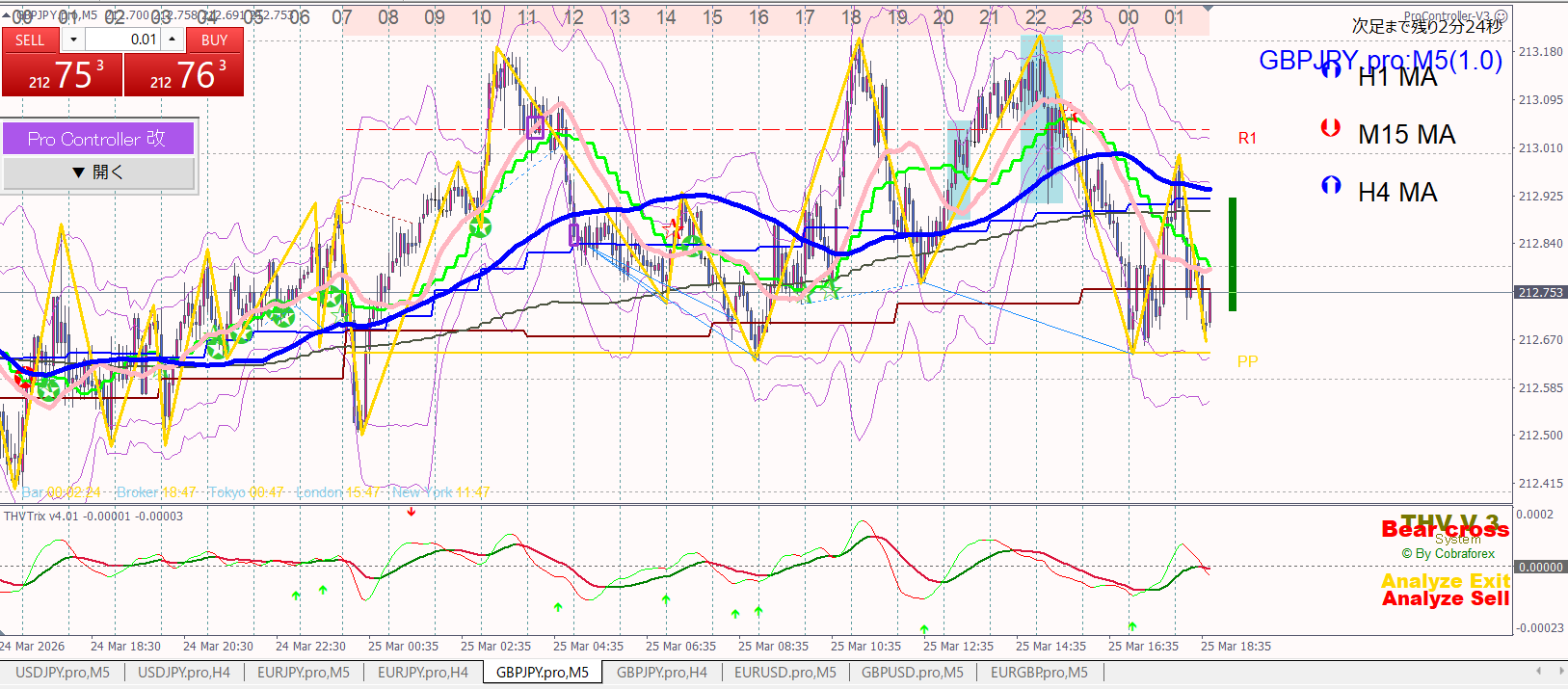Click the red arrow in THVTrix indicator window
Image resolution: width=1568 pixels, height=689 pixels.
[412, 512]
